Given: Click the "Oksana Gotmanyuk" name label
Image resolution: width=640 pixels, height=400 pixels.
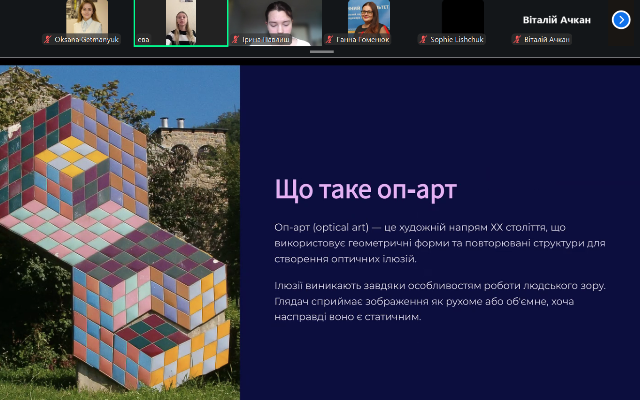Looking at the screenshot, I should click(x=88, y=39).
